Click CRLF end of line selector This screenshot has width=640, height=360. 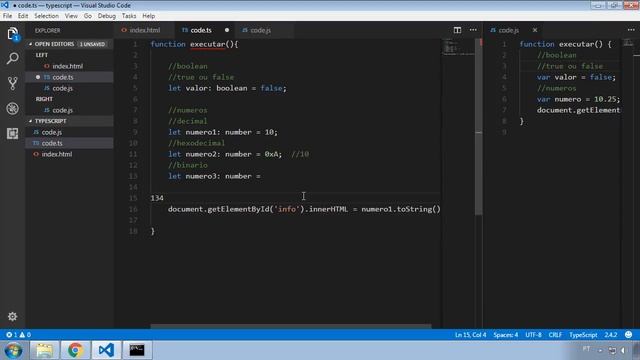[x=555, y=335]
